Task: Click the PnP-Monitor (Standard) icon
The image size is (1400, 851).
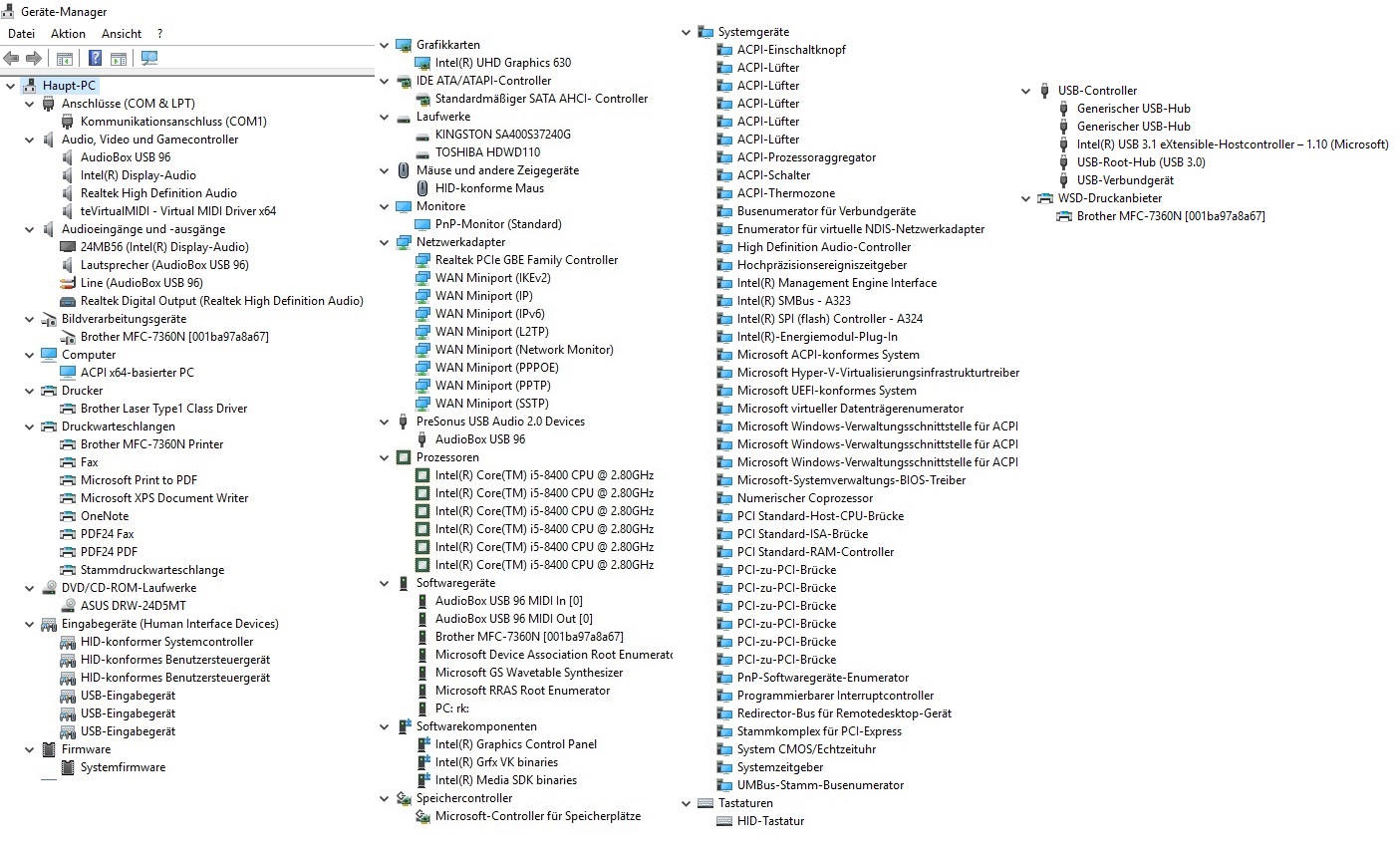Action: point(422,224)
